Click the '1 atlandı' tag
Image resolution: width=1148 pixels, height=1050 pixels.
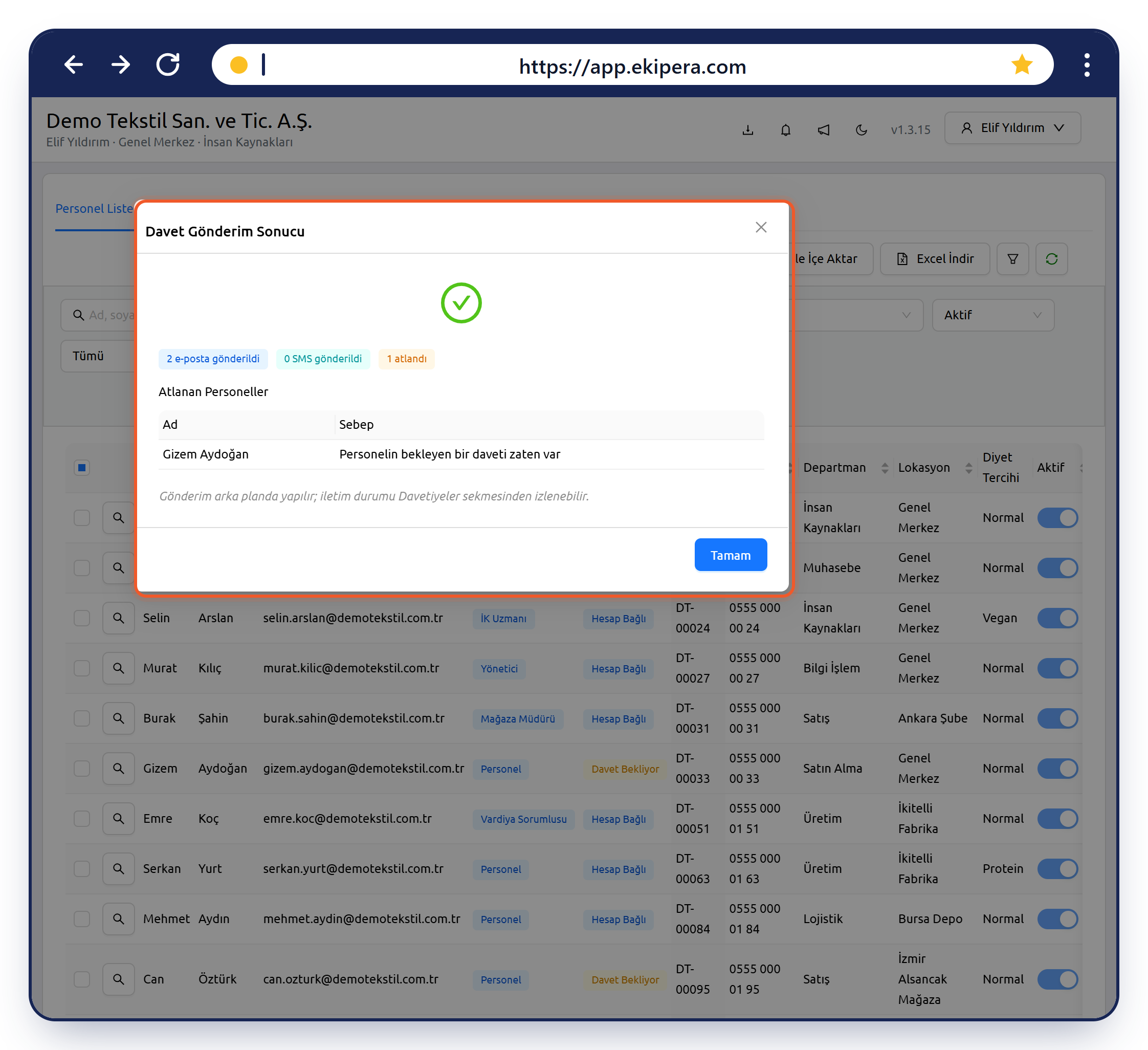pos(407,359)
